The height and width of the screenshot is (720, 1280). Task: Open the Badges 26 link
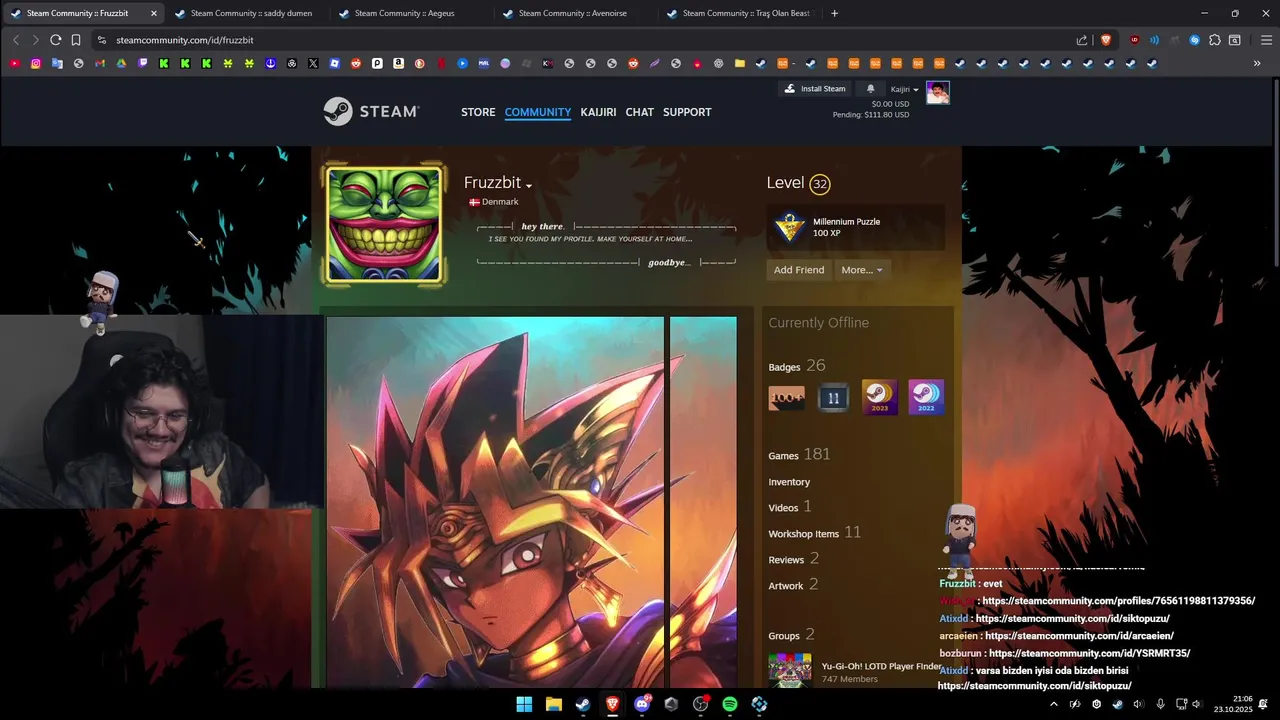pos(796,366)
